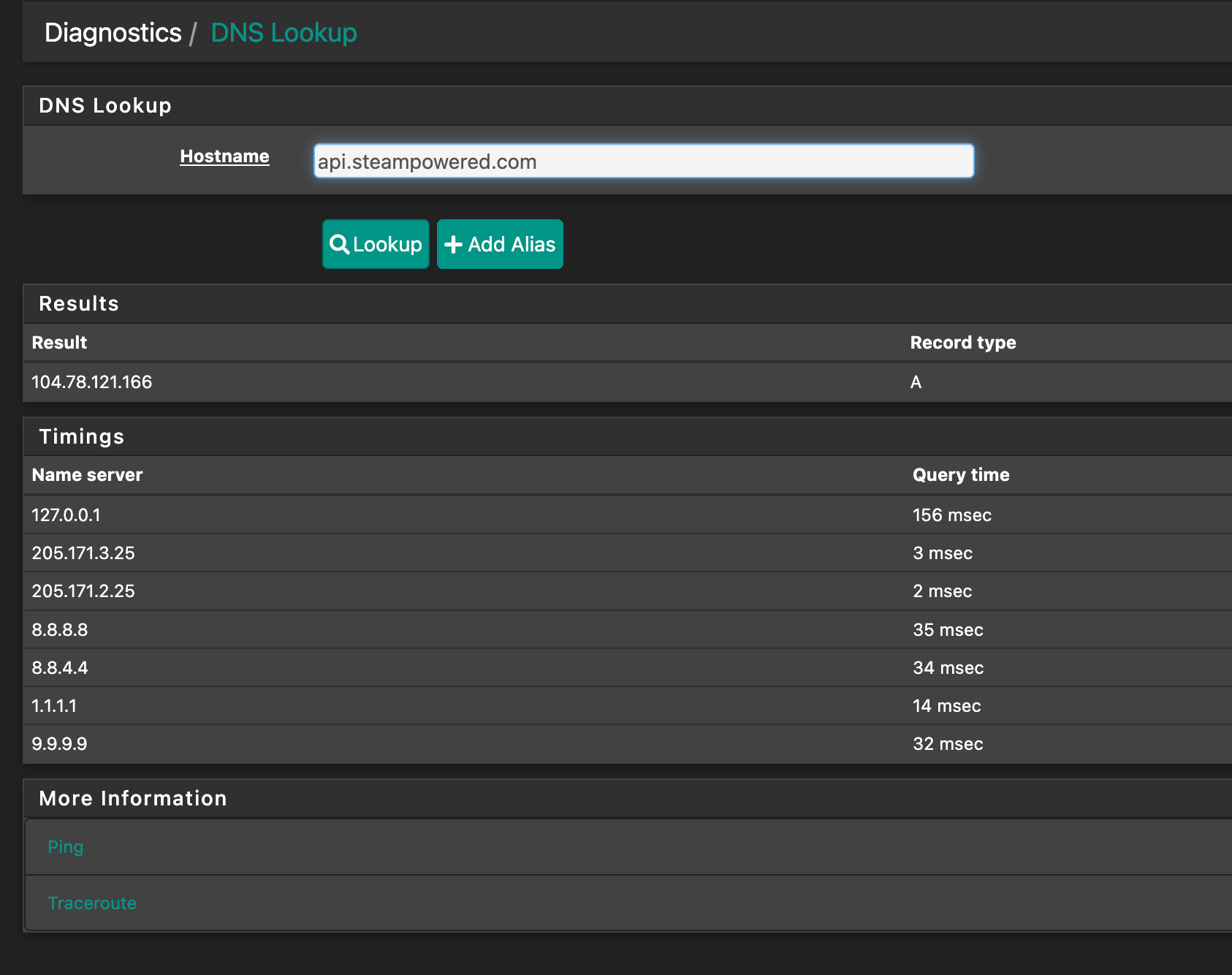Click the 35 msec query time

pos(948,630)
